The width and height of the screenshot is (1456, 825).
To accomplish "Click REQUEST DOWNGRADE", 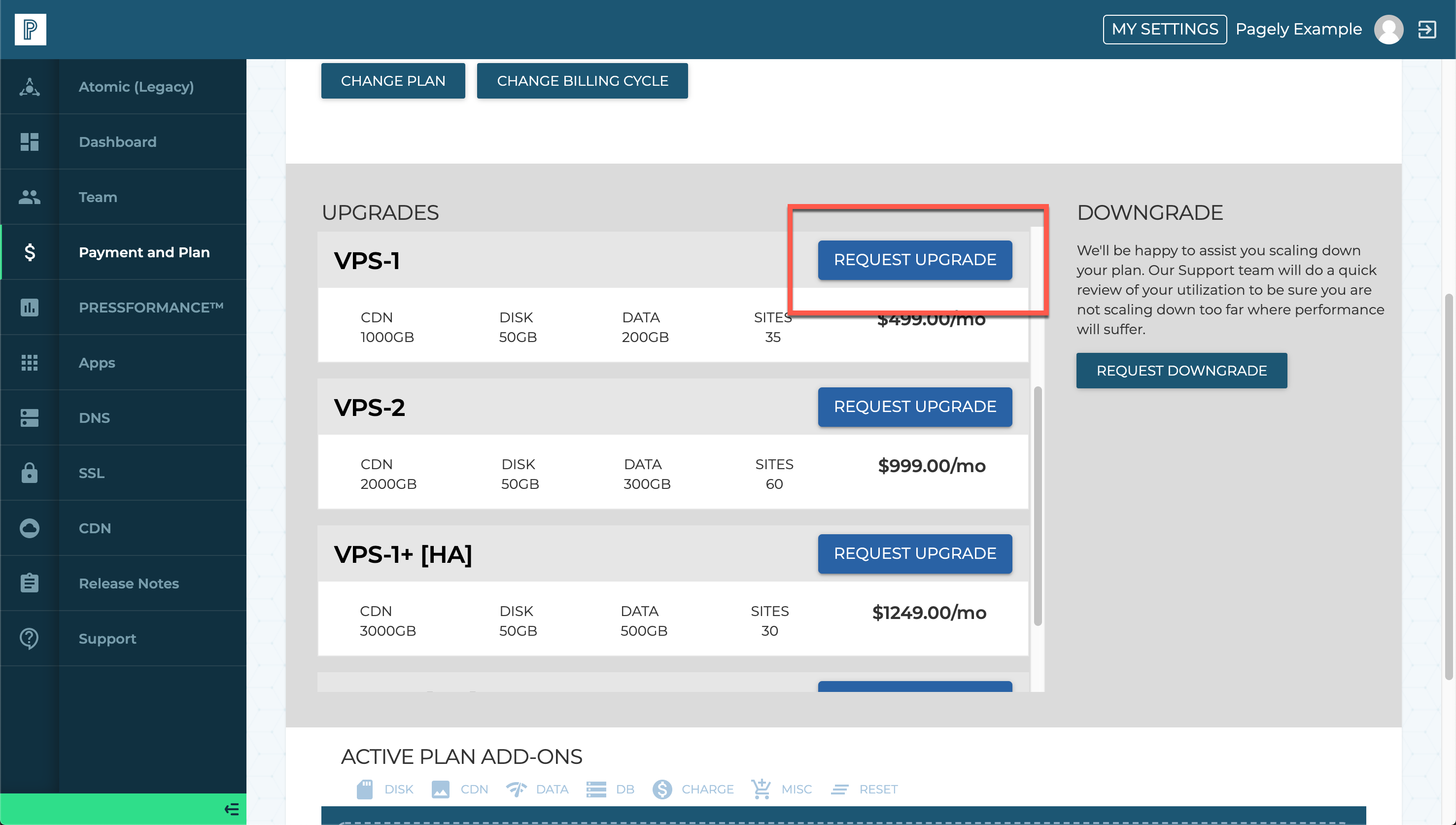I will pyautogui.click(x=1181, y=370).
